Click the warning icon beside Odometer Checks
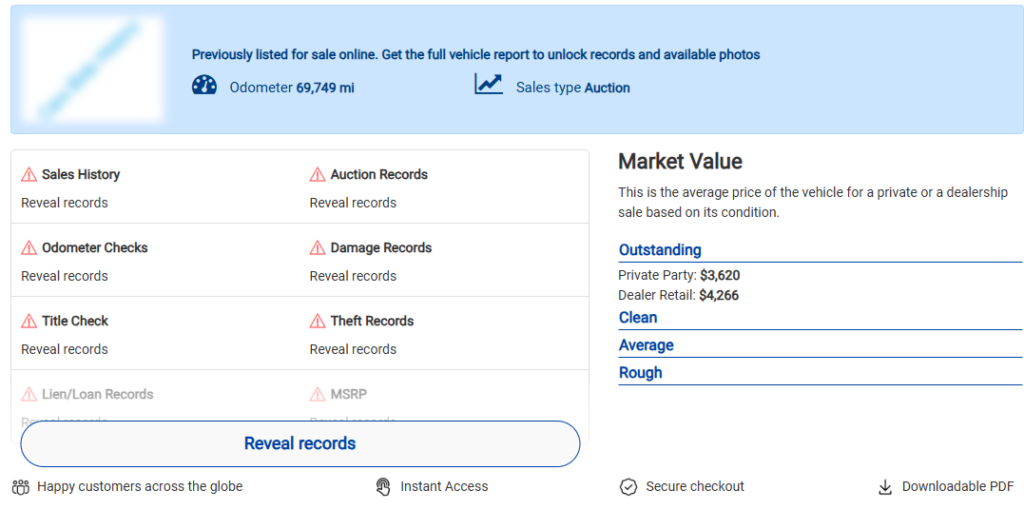Viewport: 1024px width, 510px height. [29, 247]
